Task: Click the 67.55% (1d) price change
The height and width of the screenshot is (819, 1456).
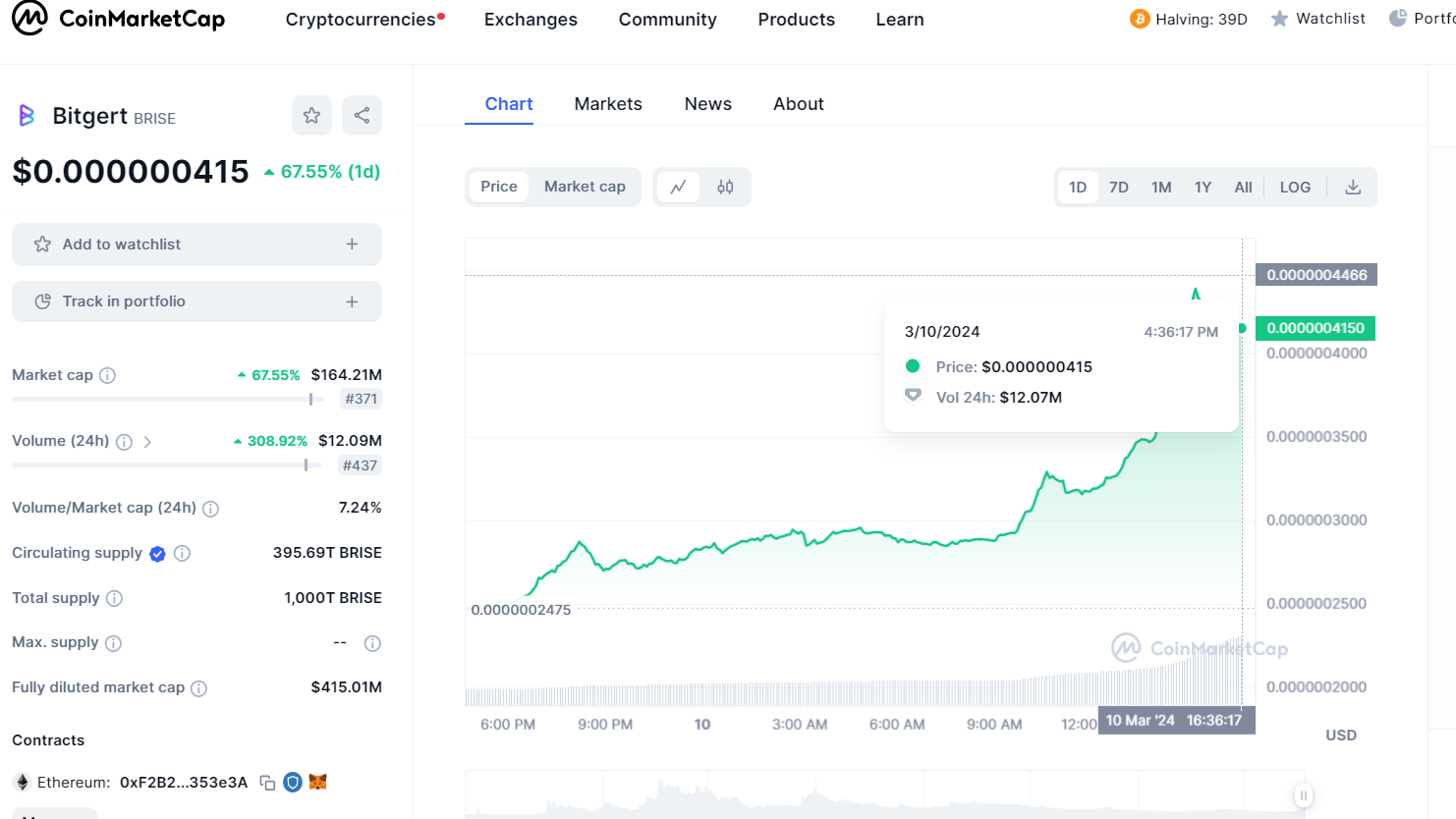Action: [322, 172]
